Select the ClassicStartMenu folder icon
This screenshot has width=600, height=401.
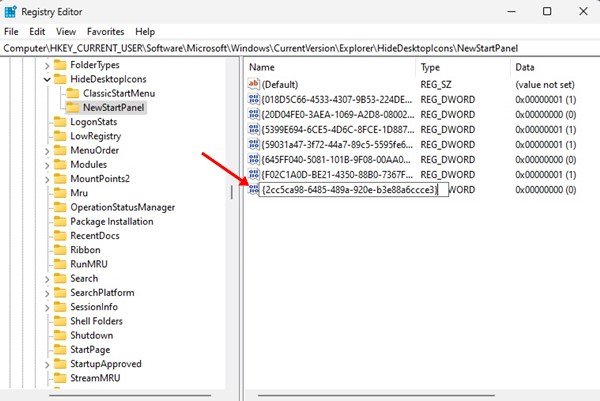pyautogui.click(x=73, y=93)
